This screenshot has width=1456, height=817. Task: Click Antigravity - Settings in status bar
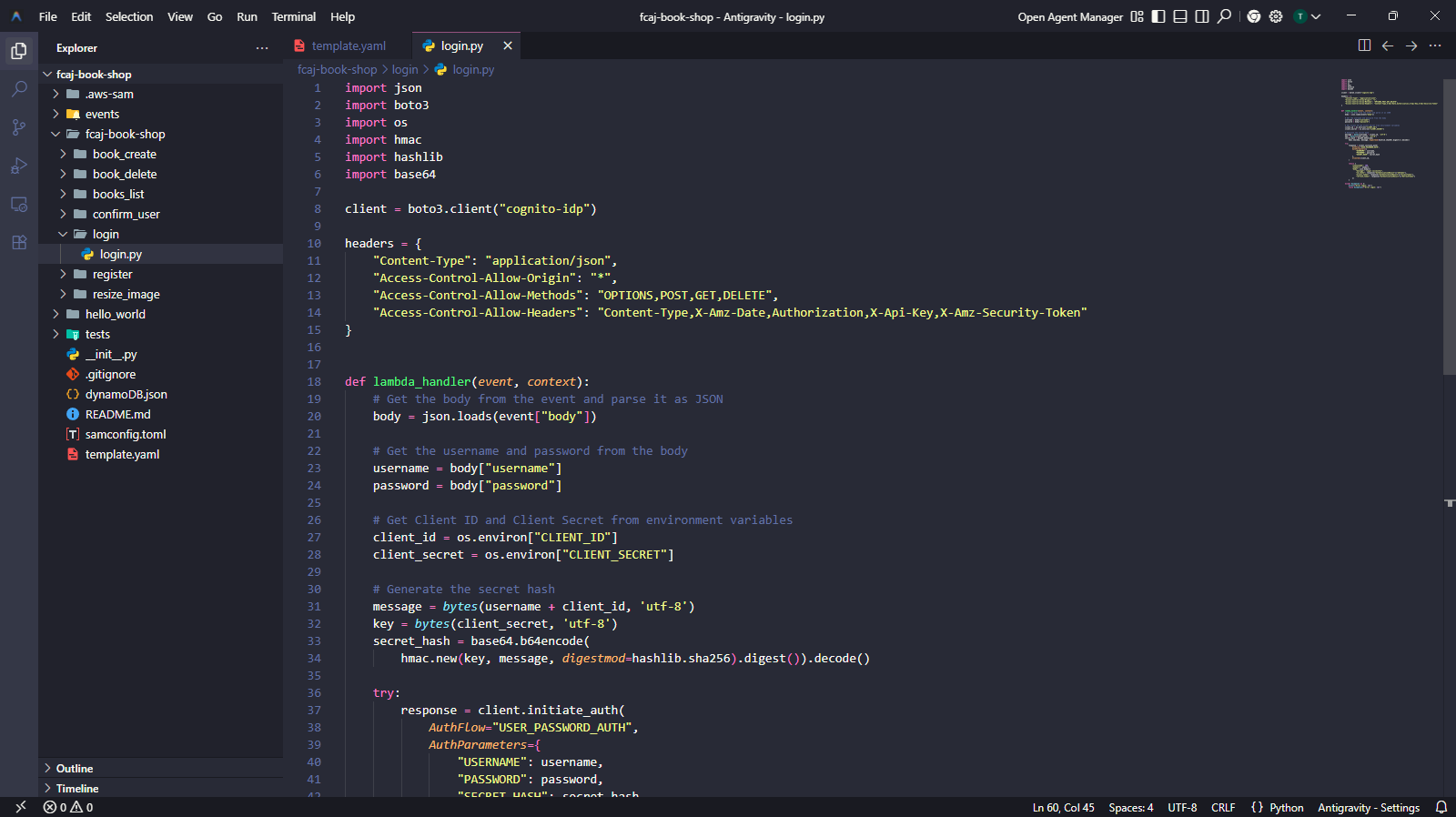coord(1369,807)
